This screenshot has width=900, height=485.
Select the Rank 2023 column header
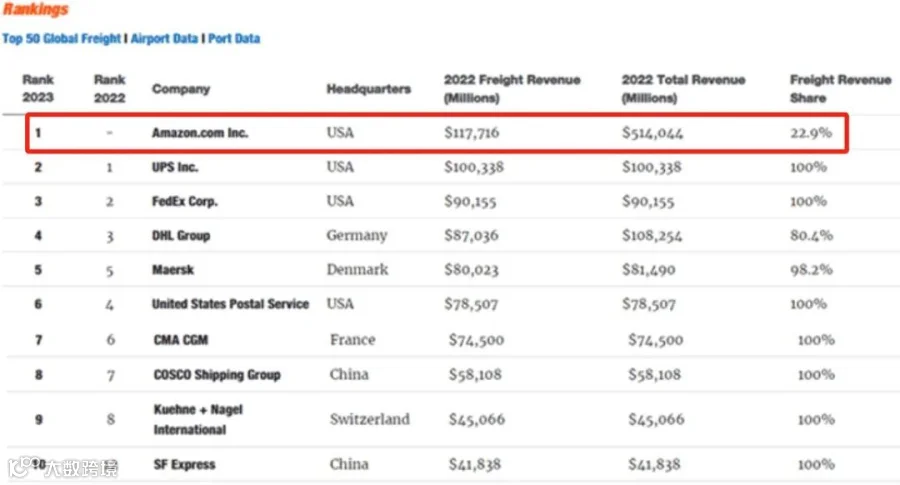coord(38,88)
